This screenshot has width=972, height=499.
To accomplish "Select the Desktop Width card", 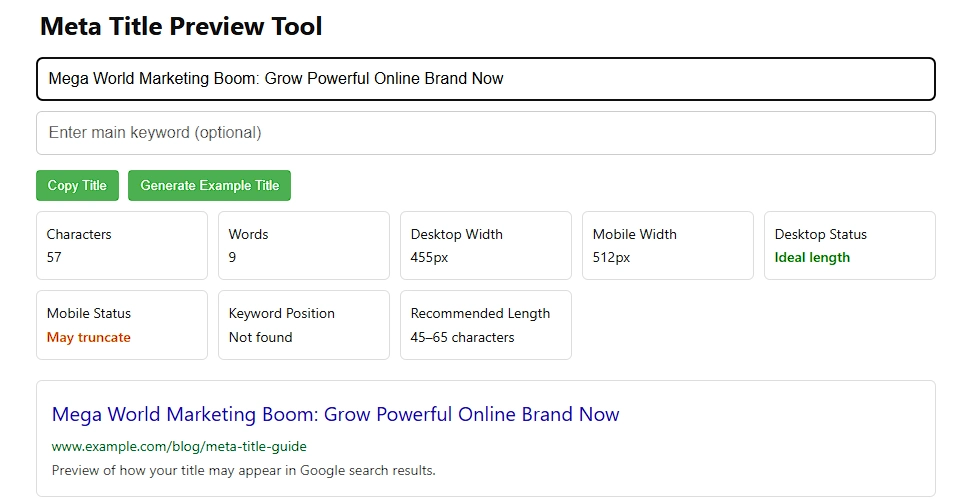I will [x=485, y=245].
